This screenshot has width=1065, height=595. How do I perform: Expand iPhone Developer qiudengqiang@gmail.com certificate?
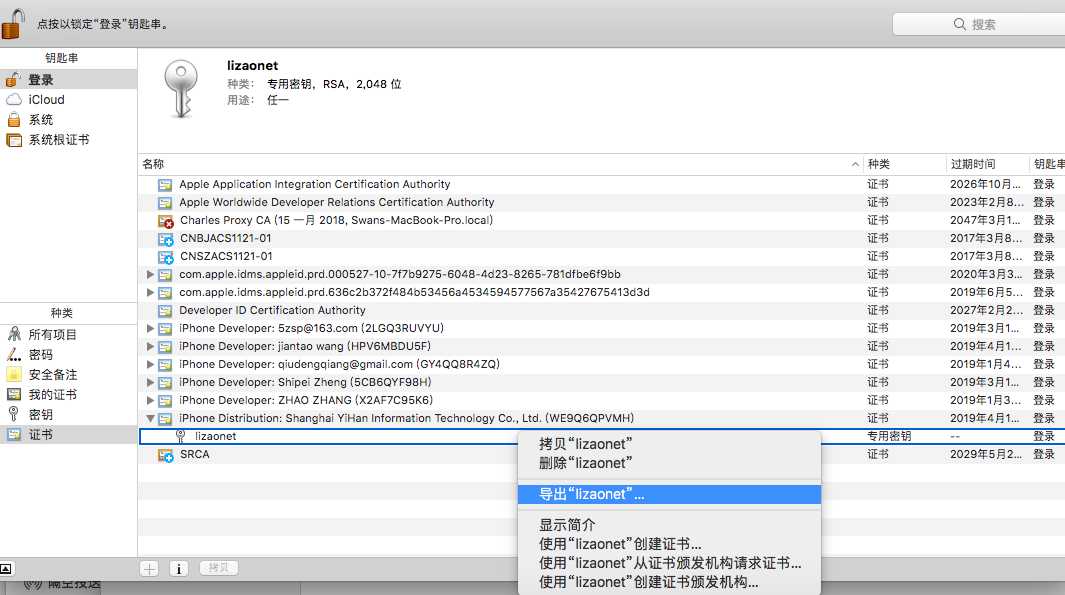coord(150,364)
